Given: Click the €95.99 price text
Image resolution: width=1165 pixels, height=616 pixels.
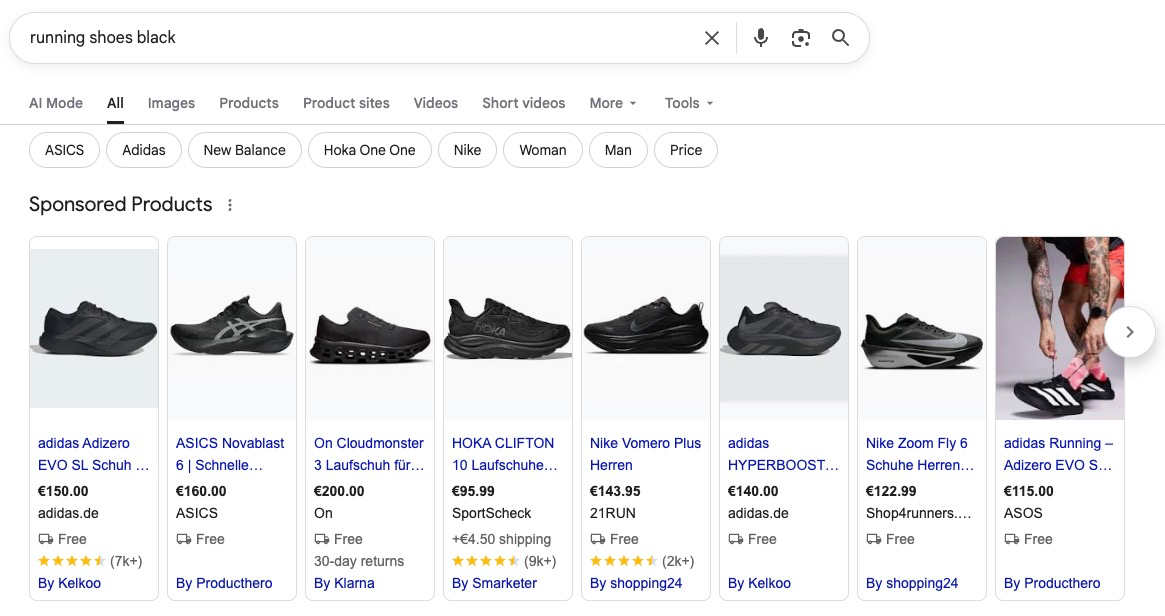Looking at the screenshot, I should click(473, 491).
